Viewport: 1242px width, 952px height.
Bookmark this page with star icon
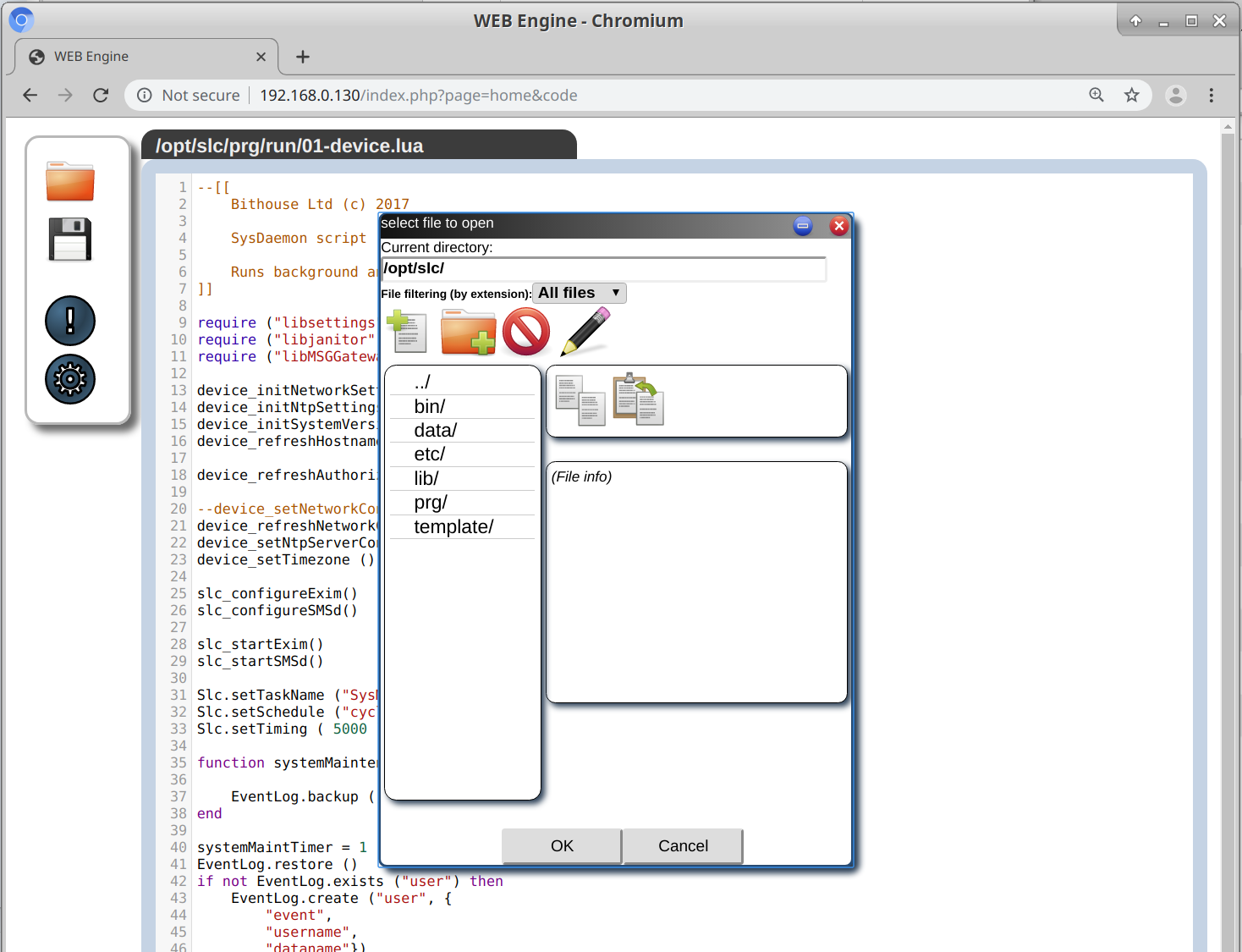[1132, 96]
